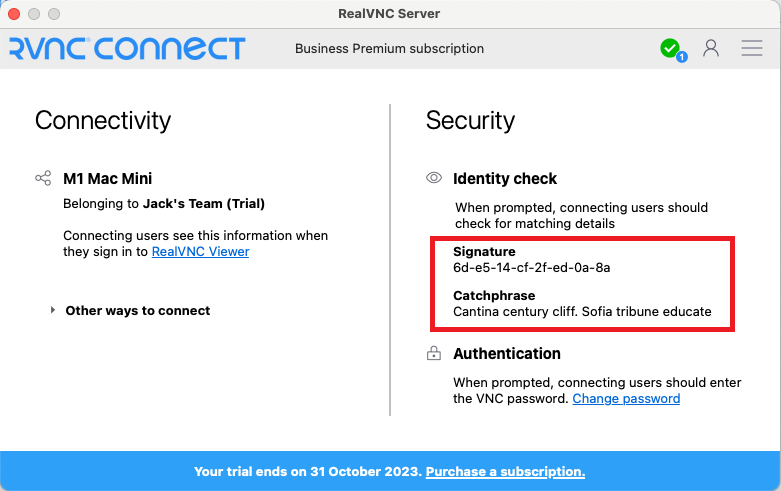Click the green checkmark status icon
The image size is (781, 491).
670,48
